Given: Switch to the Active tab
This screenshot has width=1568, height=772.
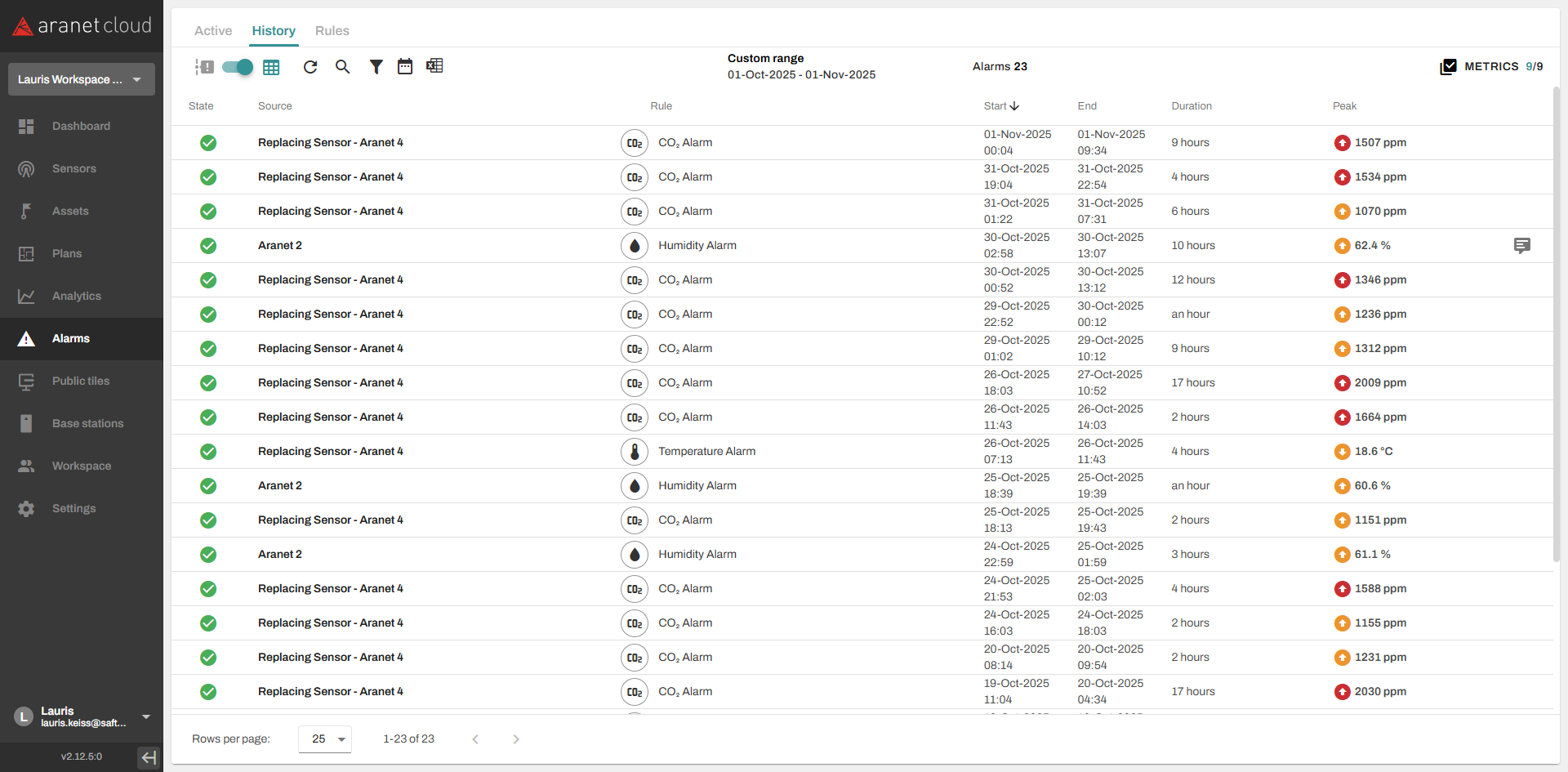Looking at the screenshot, I should click(x=213, y=31).
